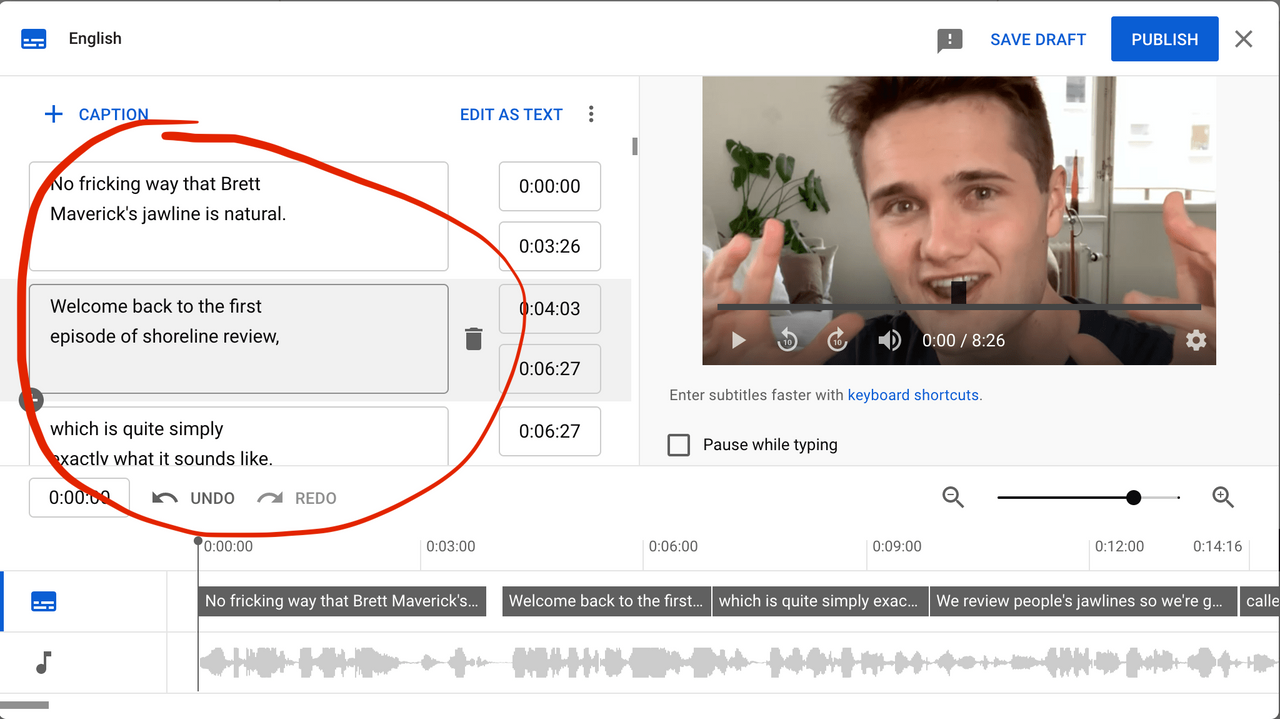Zoom in the timeline view
The image size is (1280, 719).
tap(1223, 497)
